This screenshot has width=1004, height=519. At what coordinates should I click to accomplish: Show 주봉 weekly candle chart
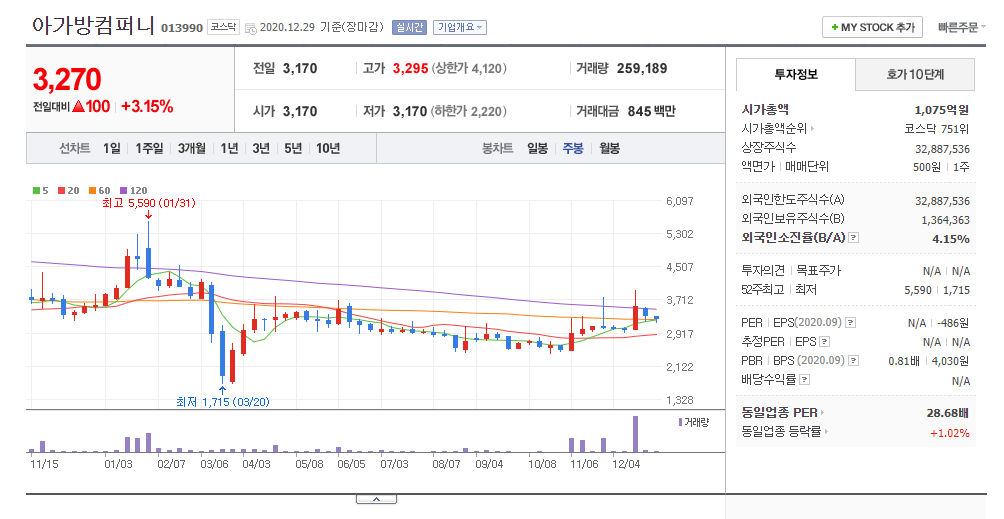(x=573, y=148)
